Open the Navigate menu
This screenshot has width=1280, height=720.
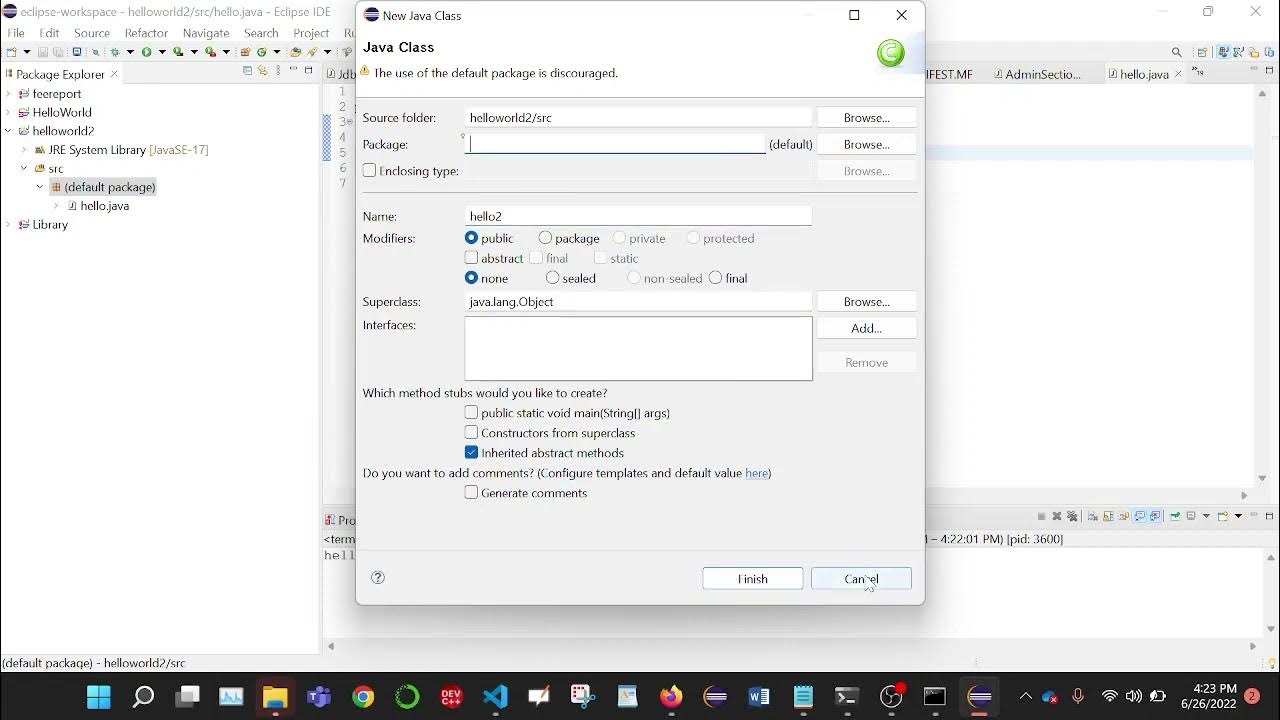206,33
